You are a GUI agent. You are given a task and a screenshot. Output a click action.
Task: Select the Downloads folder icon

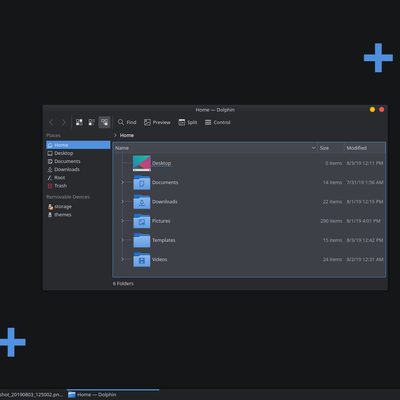tap(142, 202)
